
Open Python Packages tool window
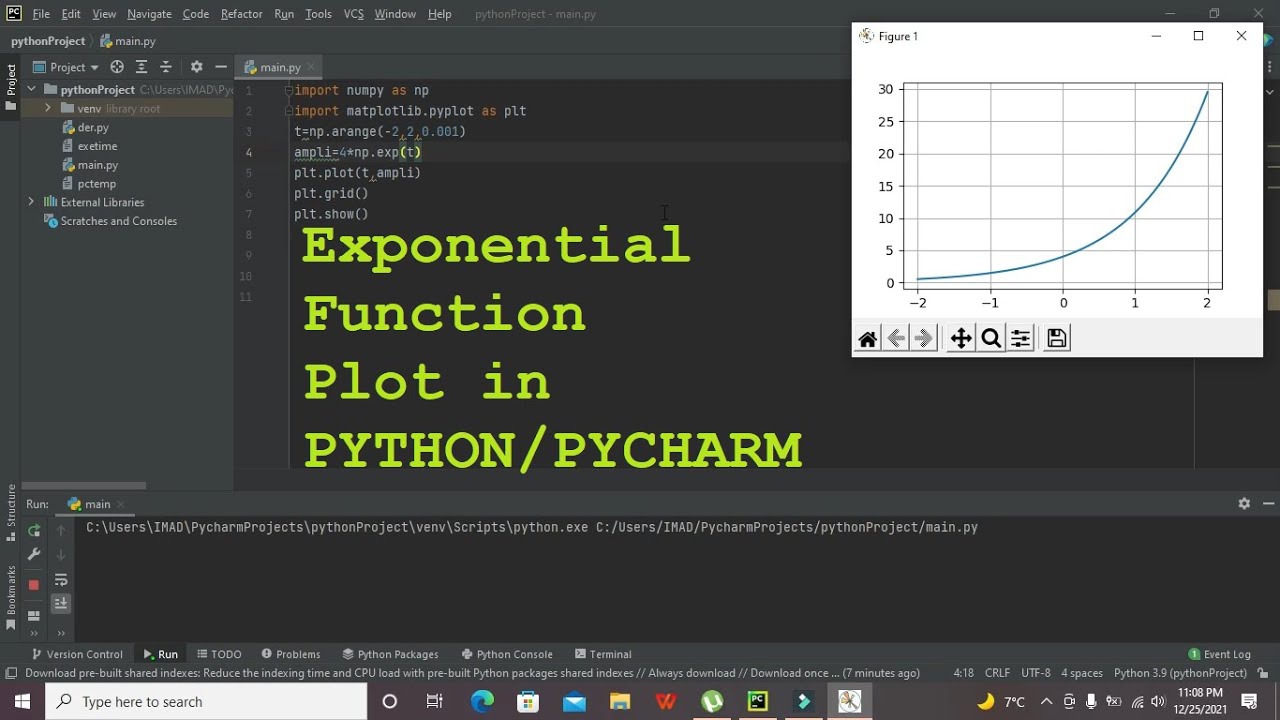[390, 654]
